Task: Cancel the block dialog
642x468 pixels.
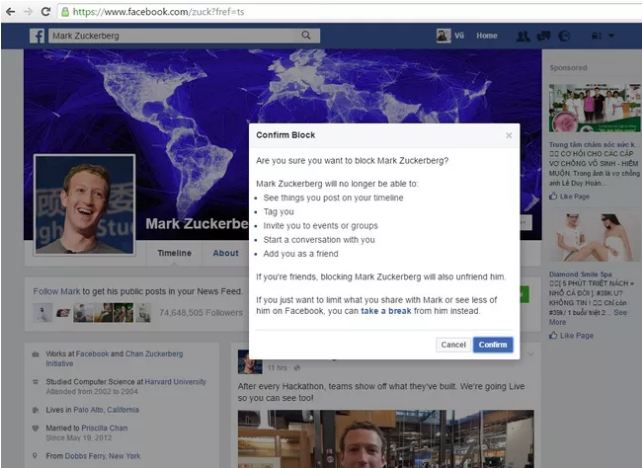Action: pos(453,345)
